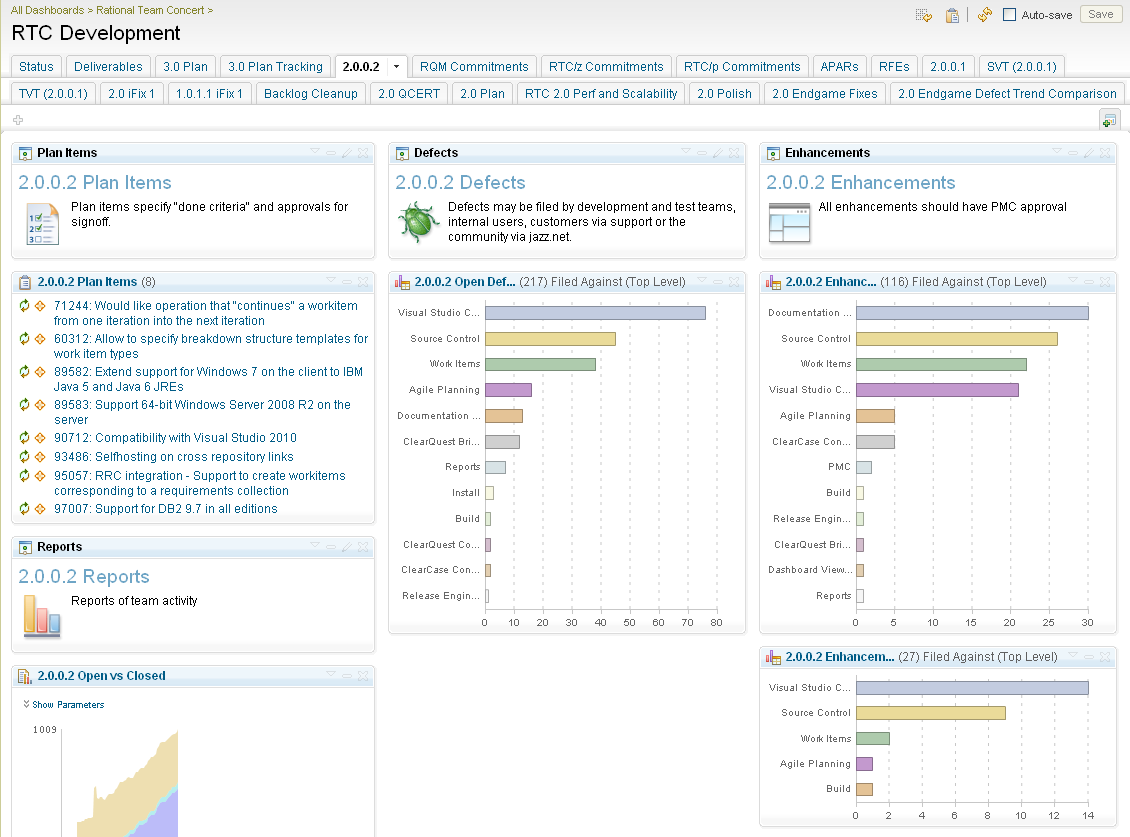This screenshot has width=1130, height=837.
Task: Open the 2.0.0.2 Enhancem... (27) widget menu triangle
Action: [x=1073, y=655]
